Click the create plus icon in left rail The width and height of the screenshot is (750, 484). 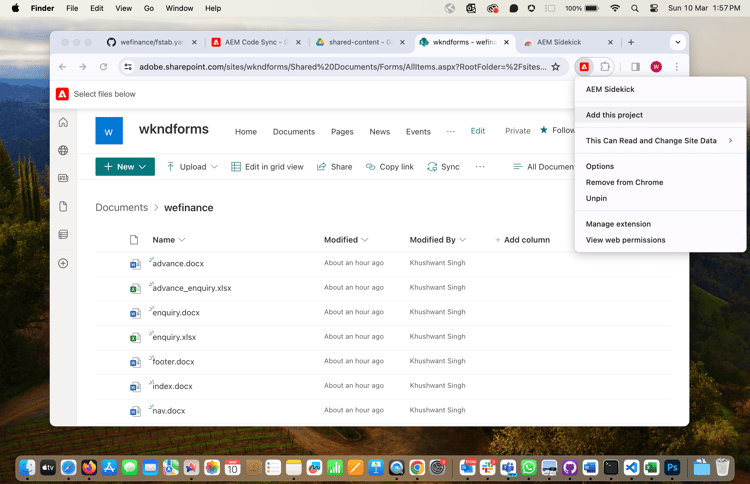point(63,263)
